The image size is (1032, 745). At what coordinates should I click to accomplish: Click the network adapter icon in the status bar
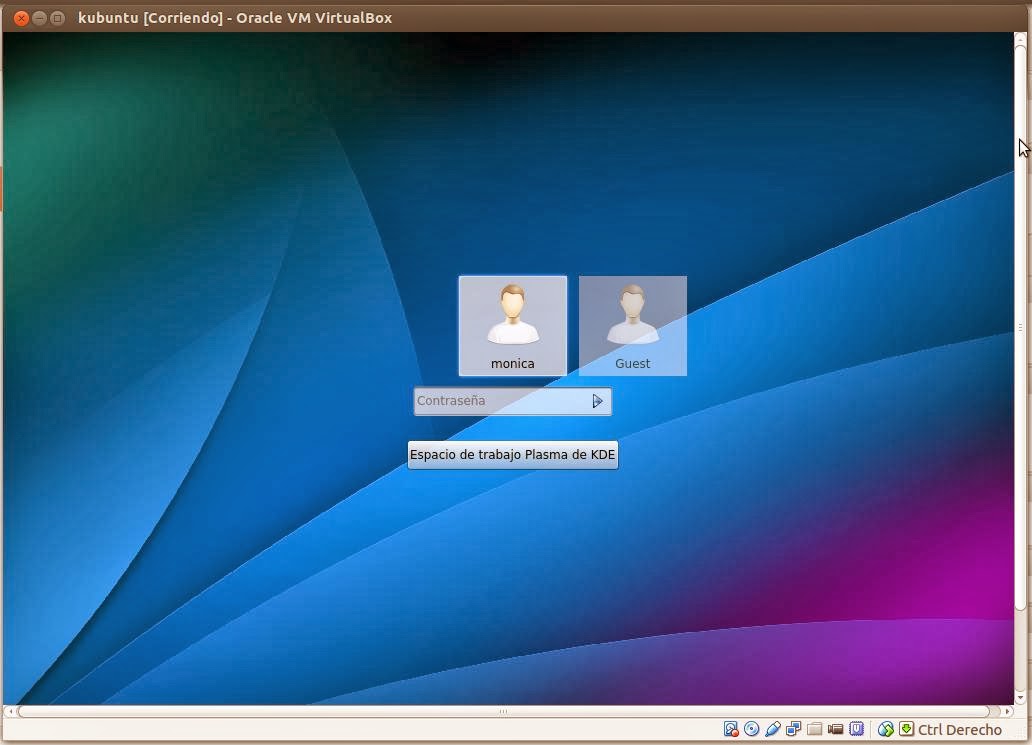pyautogui.click(x=794, y=729)
